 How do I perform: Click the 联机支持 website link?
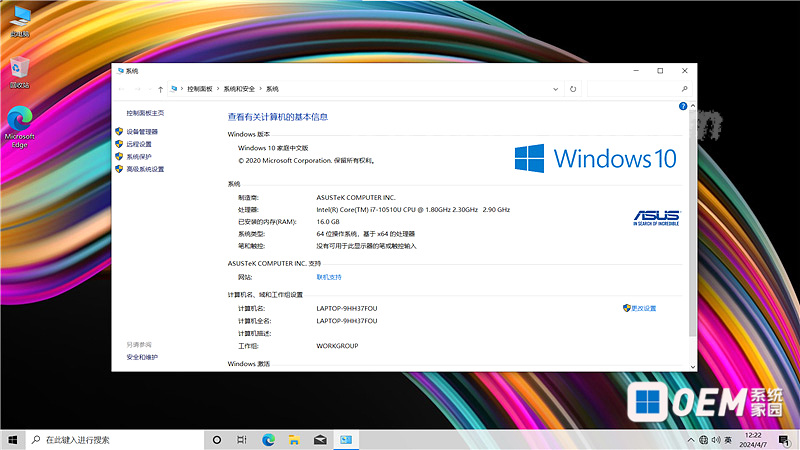click(x=329, y=277)
